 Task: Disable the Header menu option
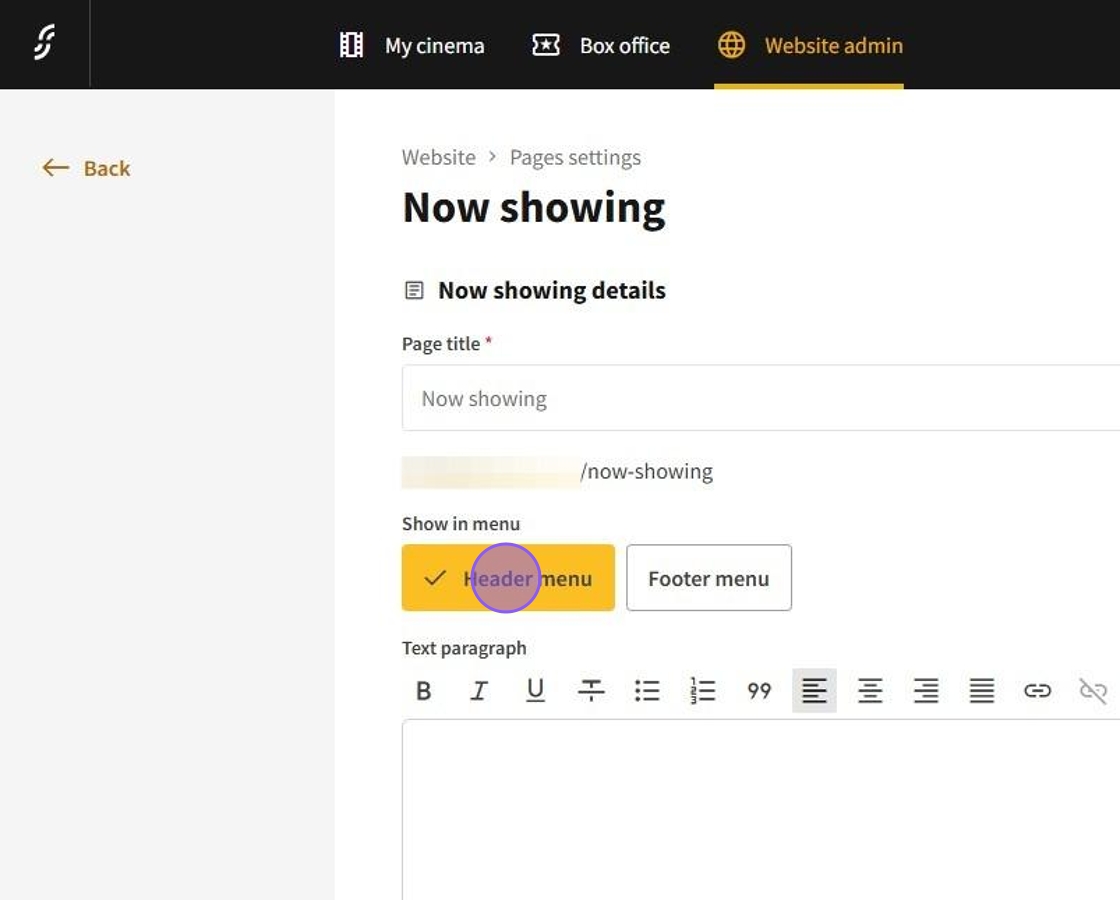coord(508,578)
